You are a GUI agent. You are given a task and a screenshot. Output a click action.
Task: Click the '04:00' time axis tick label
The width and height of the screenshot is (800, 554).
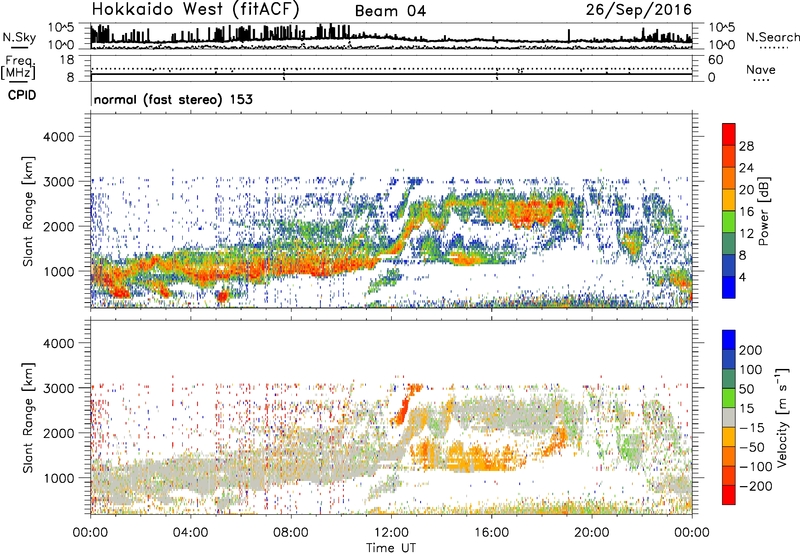point(190,533)
